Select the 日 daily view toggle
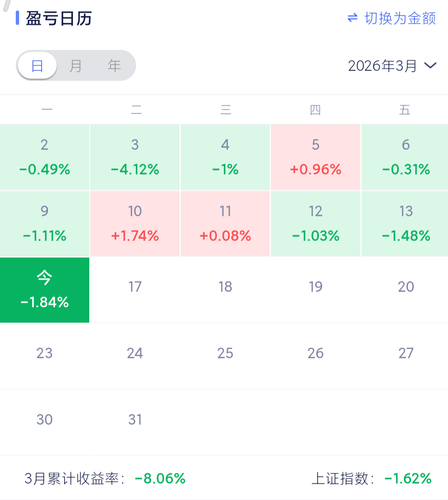 [x=37, y=66]
